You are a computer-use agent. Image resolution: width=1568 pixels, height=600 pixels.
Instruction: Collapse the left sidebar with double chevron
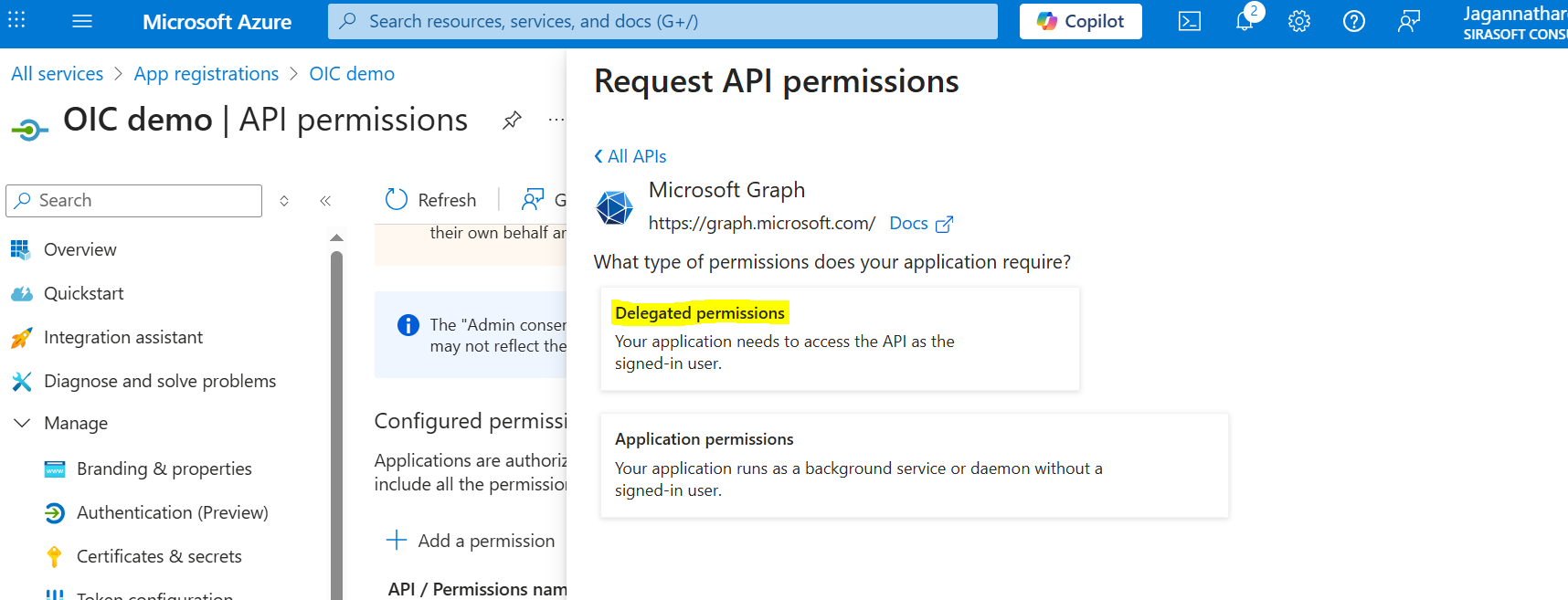[x=325, y=201]
